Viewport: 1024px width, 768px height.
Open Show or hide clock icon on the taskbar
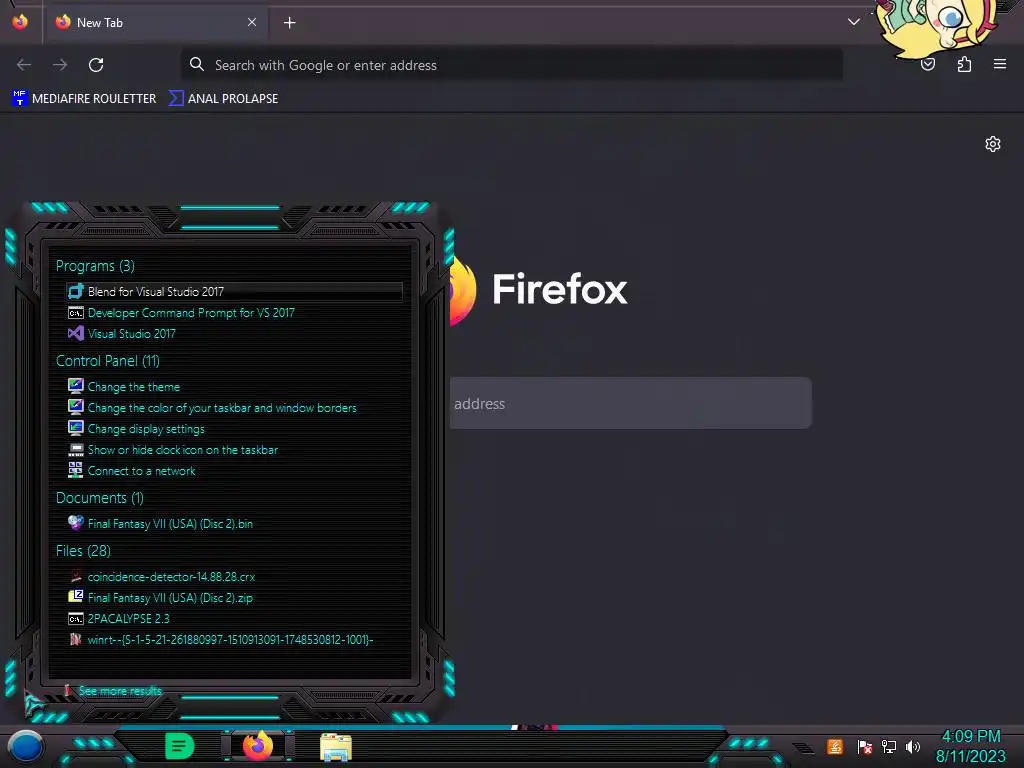(x=182, y=450)
